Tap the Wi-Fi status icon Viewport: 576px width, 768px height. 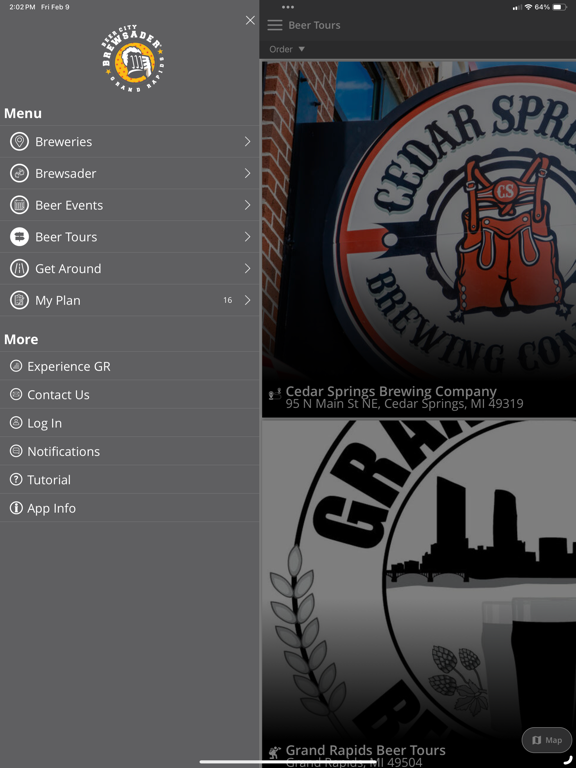click(528, 7)
